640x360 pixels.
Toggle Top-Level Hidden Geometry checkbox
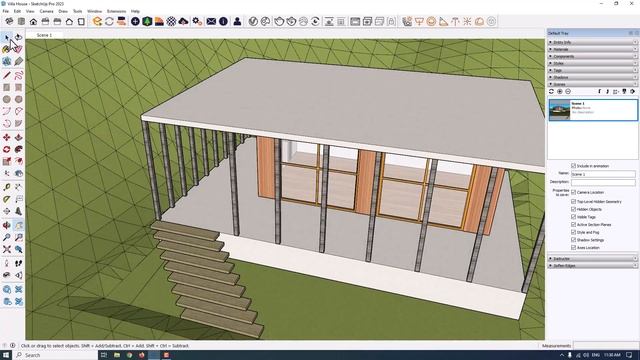[573, 202]
